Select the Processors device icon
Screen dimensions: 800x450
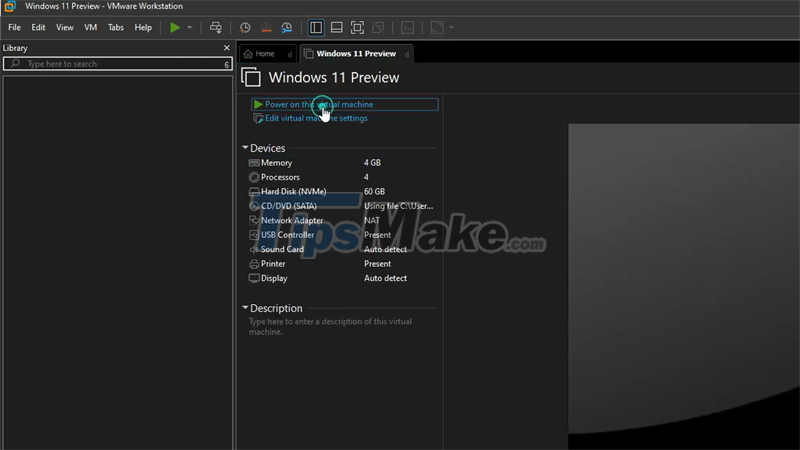254,177
